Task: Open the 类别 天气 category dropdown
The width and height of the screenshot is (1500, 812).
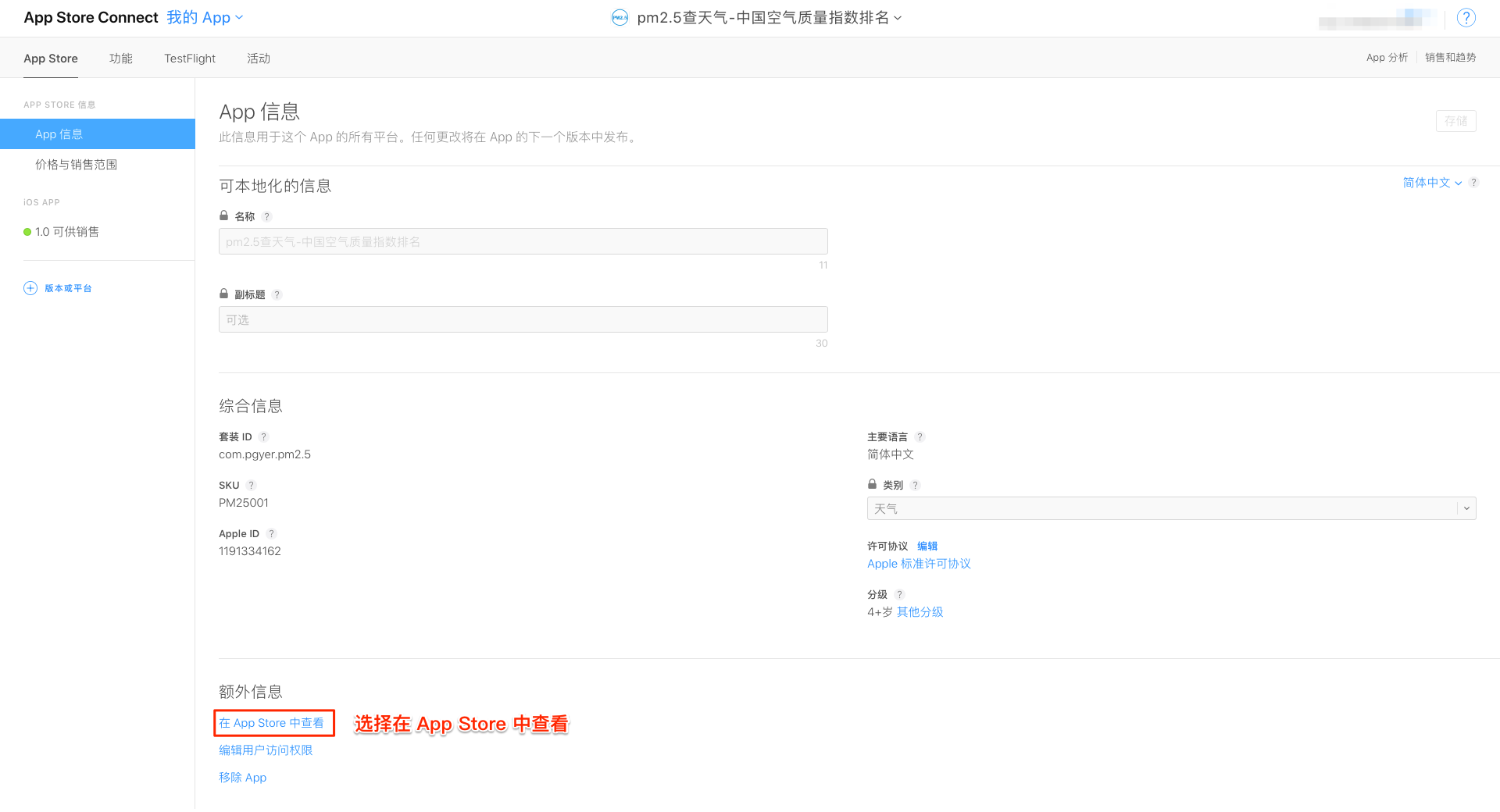Action: click(x=1171, y=508)
